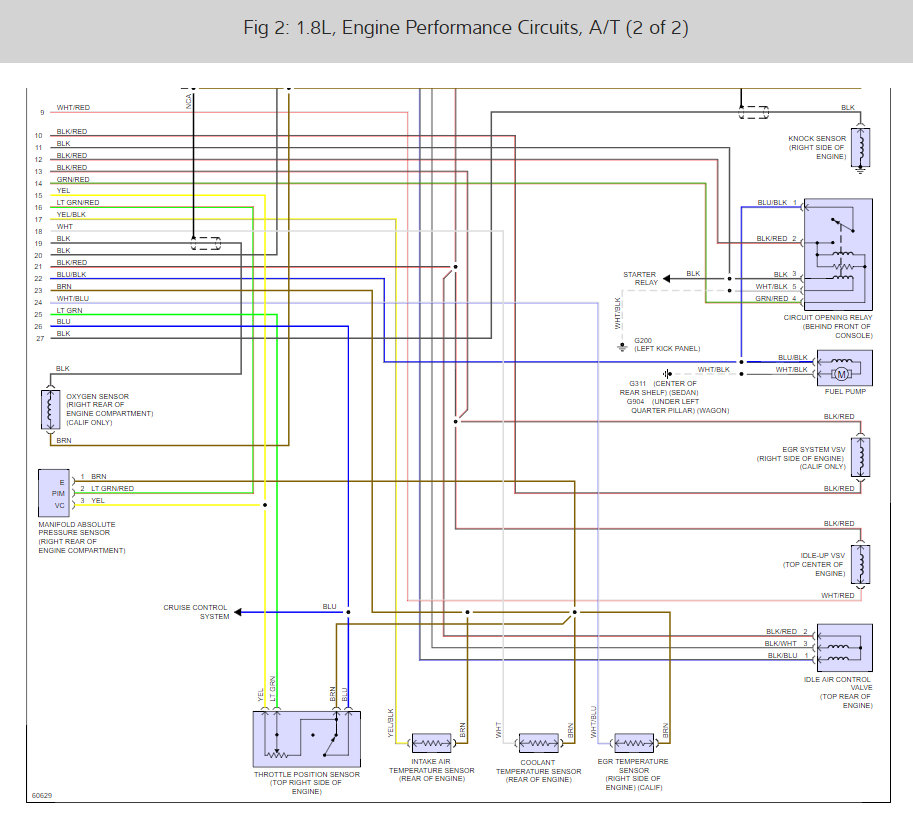Click the figure title heading text
Screen dimensions: 913x813
coord(466,28)
